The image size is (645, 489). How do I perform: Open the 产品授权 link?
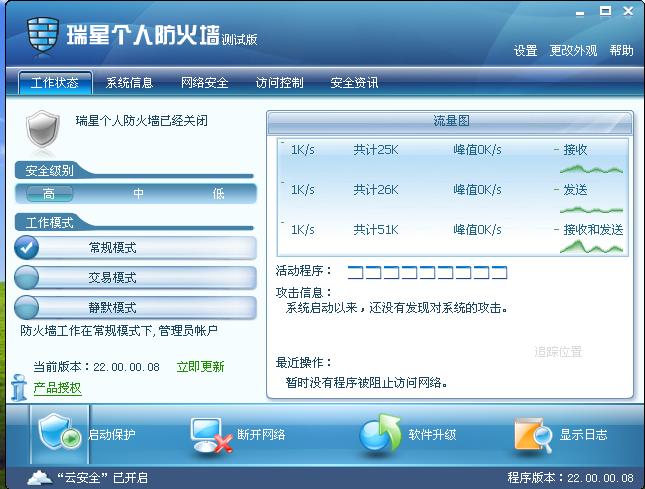tap(57, 388)
